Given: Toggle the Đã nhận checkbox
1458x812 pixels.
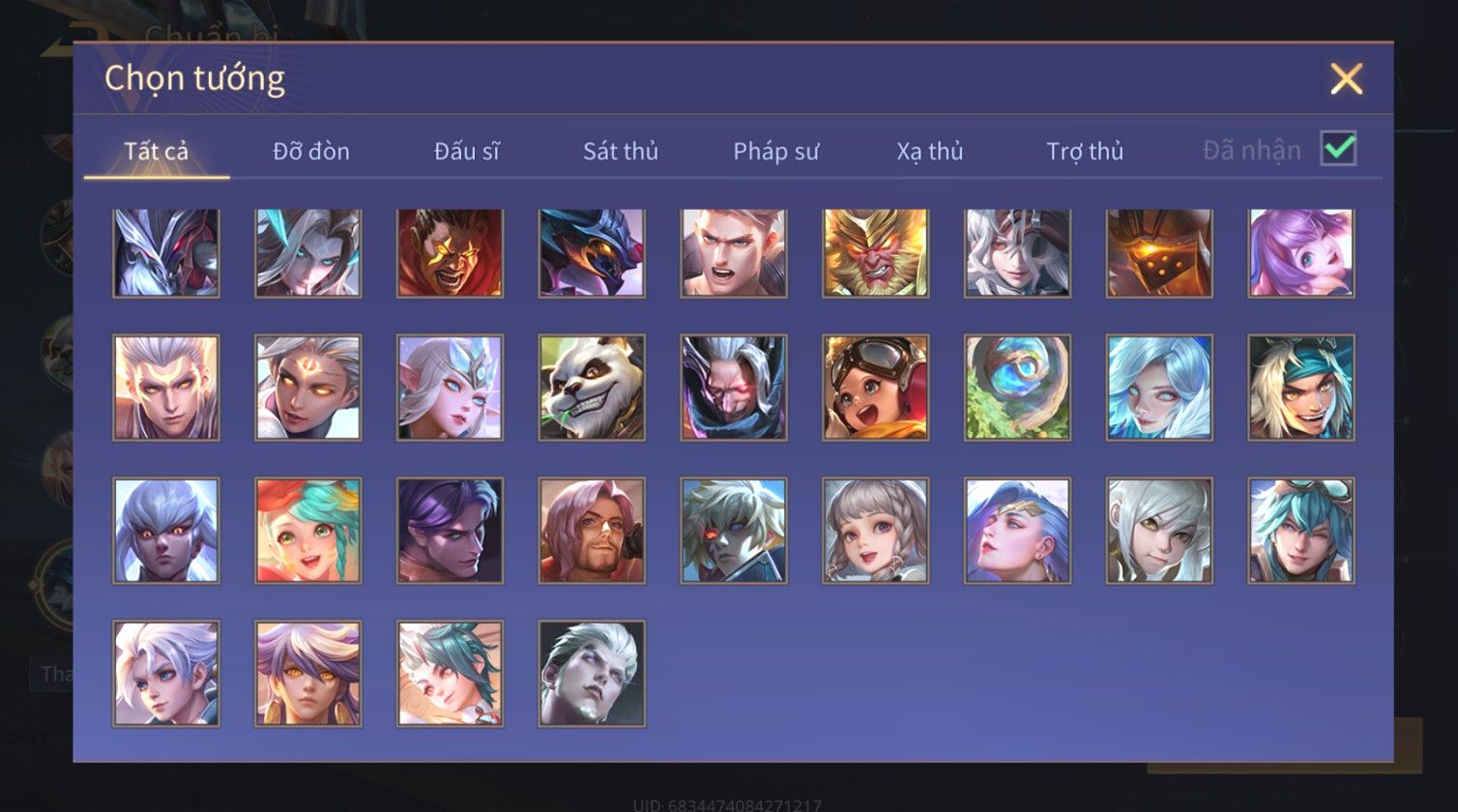Looking at the screenshot, I should click(x=1338, y=149).
